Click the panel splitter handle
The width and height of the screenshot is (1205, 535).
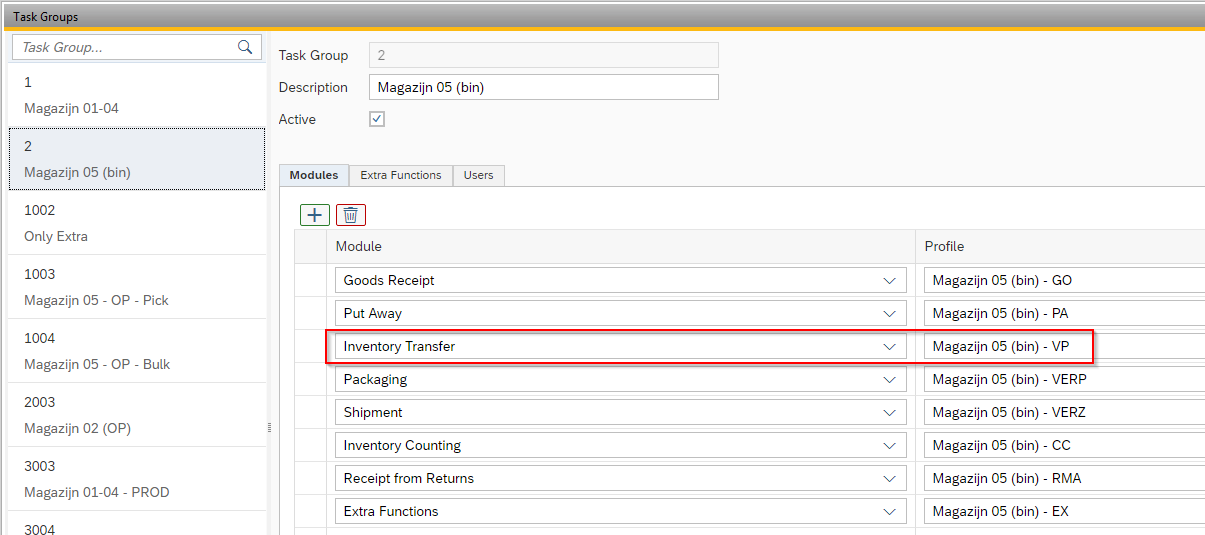[x=267, y=427]
